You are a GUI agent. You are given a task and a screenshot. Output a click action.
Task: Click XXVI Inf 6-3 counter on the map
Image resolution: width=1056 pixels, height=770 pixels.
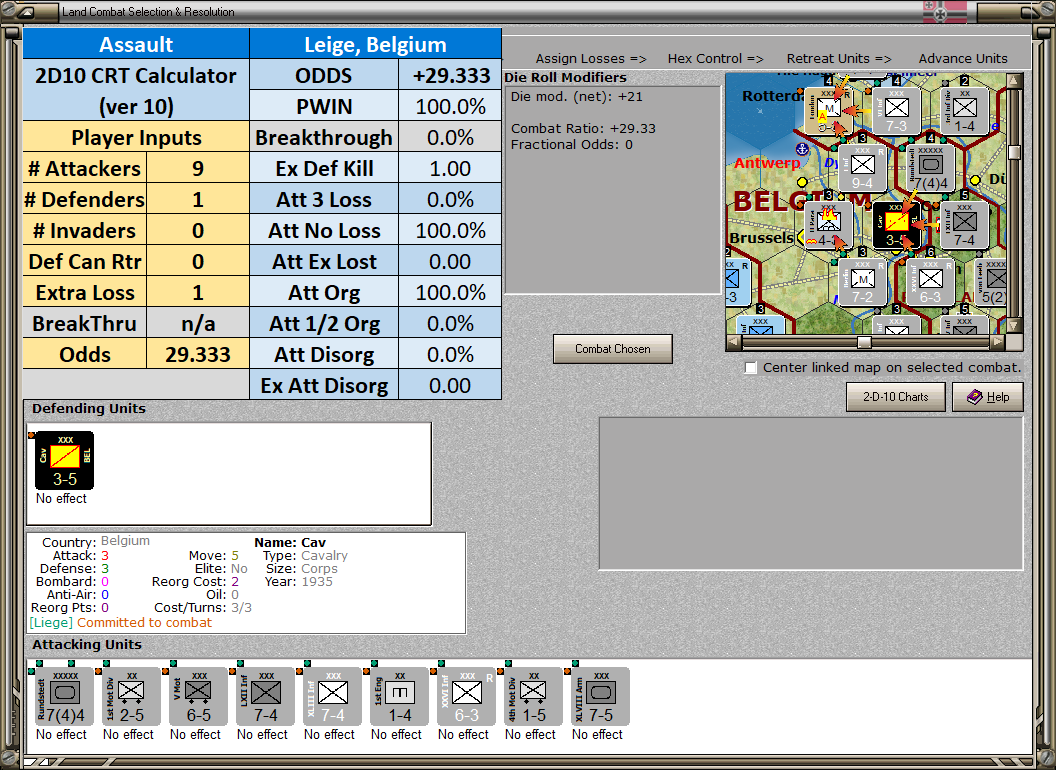[x=931, y=282]
